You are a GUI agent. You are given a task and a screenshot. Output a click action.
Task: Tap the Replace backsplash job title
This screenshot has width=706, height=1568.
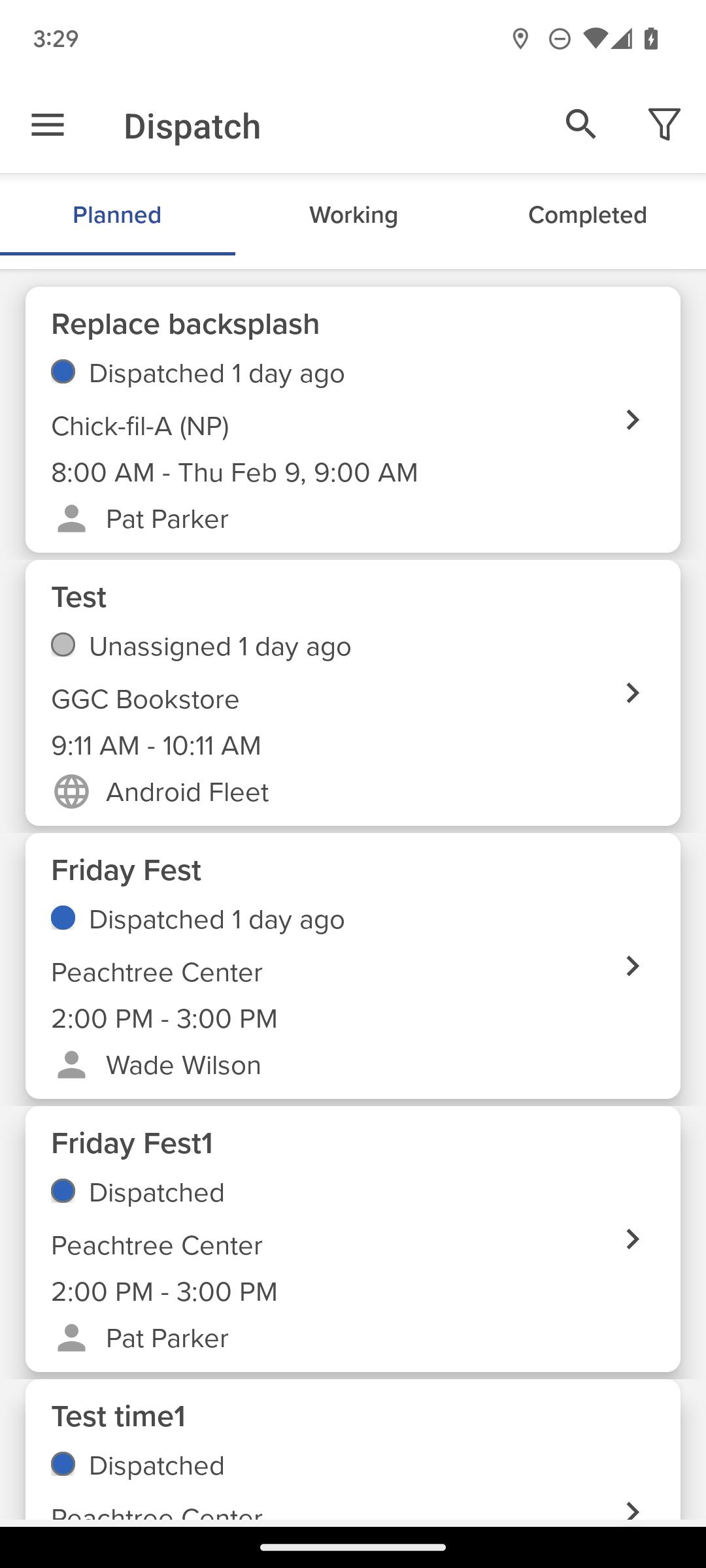(x=185, y=325)
